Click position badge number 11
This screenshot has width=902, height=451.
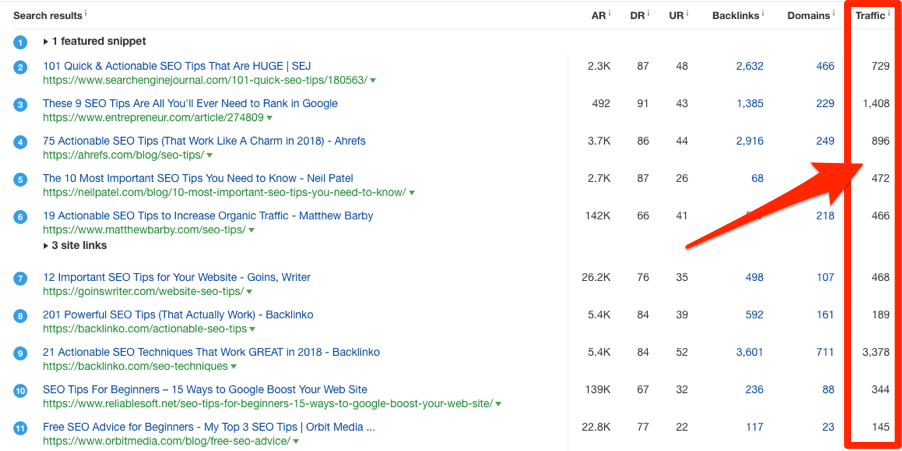tap(20, 428)
